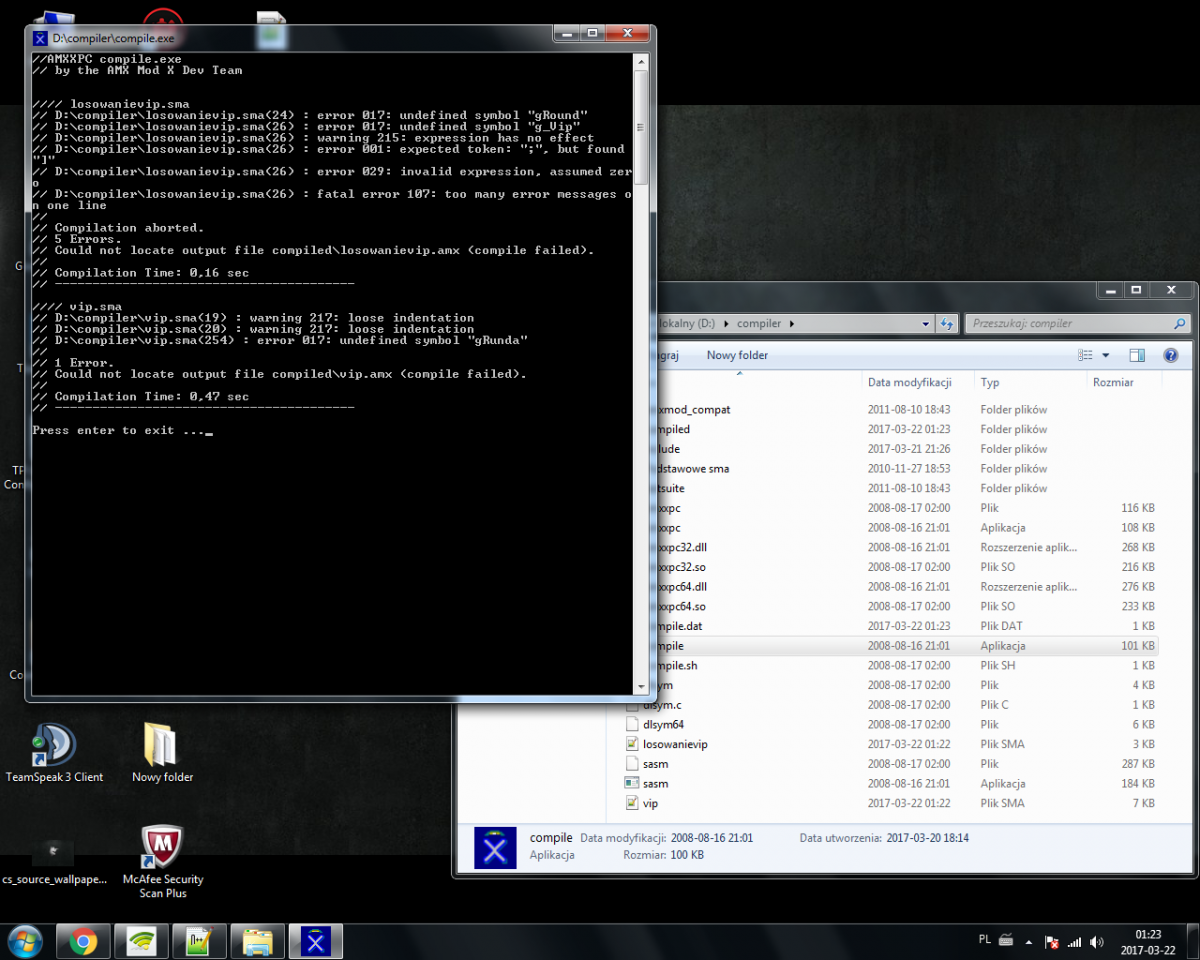Image resolution: width=1200 pixels, height=960 pixels.
Task: Open the Action Center flag icon
Action: [1051, 942]
